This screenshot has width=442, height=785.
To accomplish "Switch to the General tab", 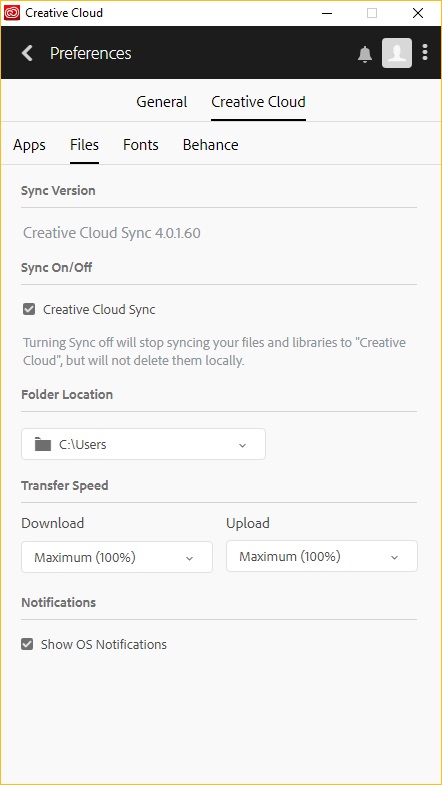I will click(x=162, y=102).
